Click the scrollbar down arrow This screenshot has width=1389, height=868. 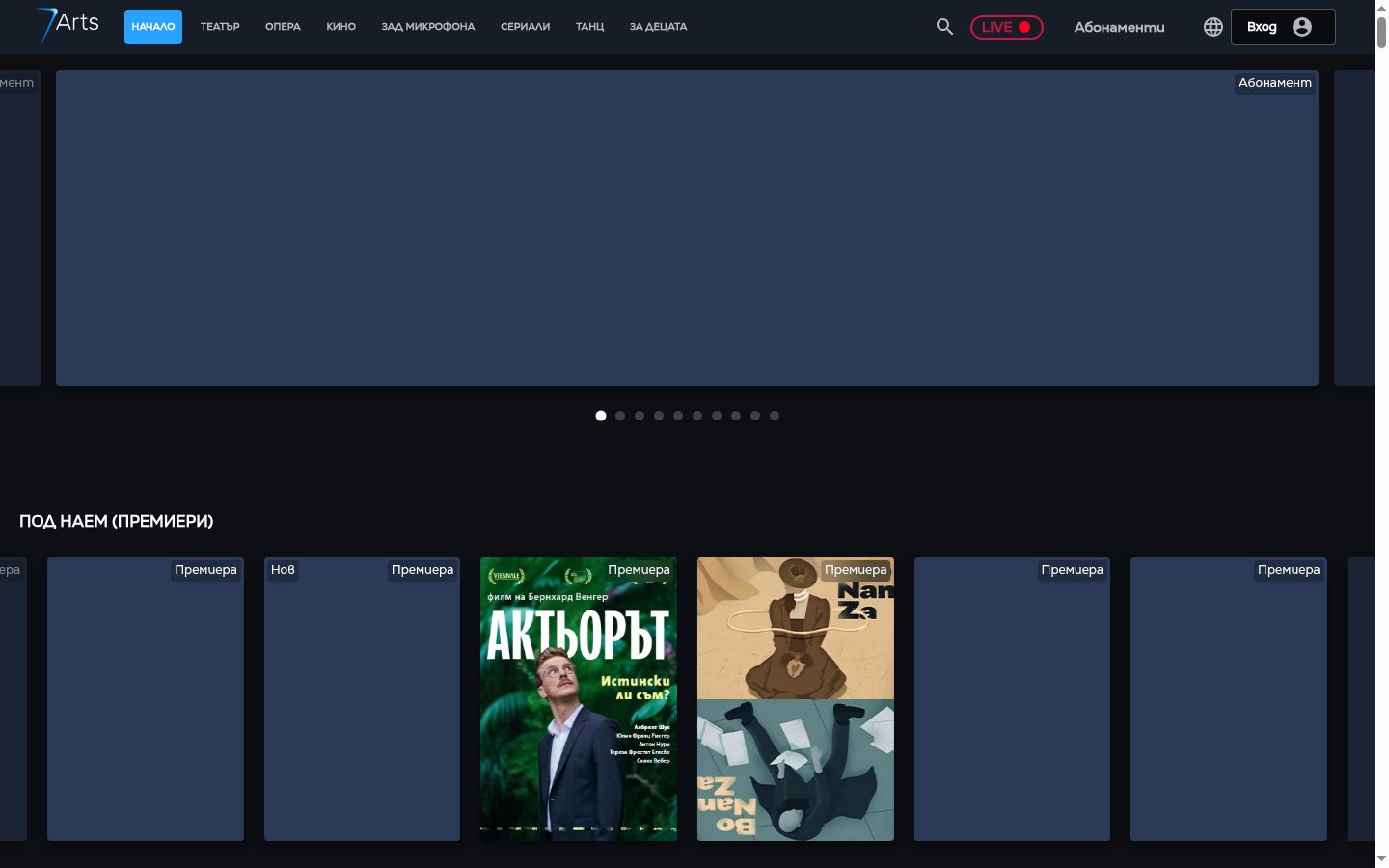point(1381,859)
